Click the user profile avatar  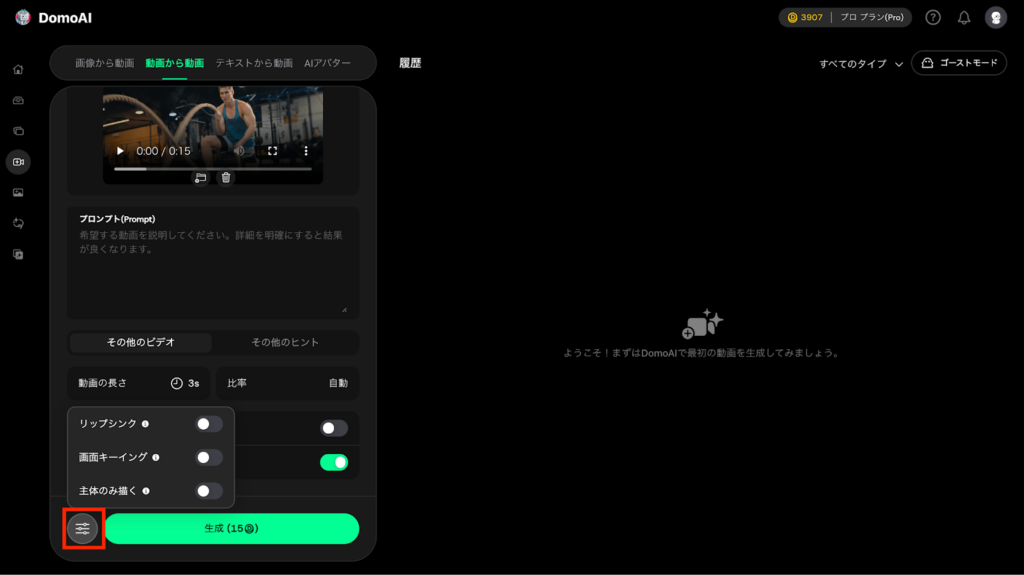point(995,17)
